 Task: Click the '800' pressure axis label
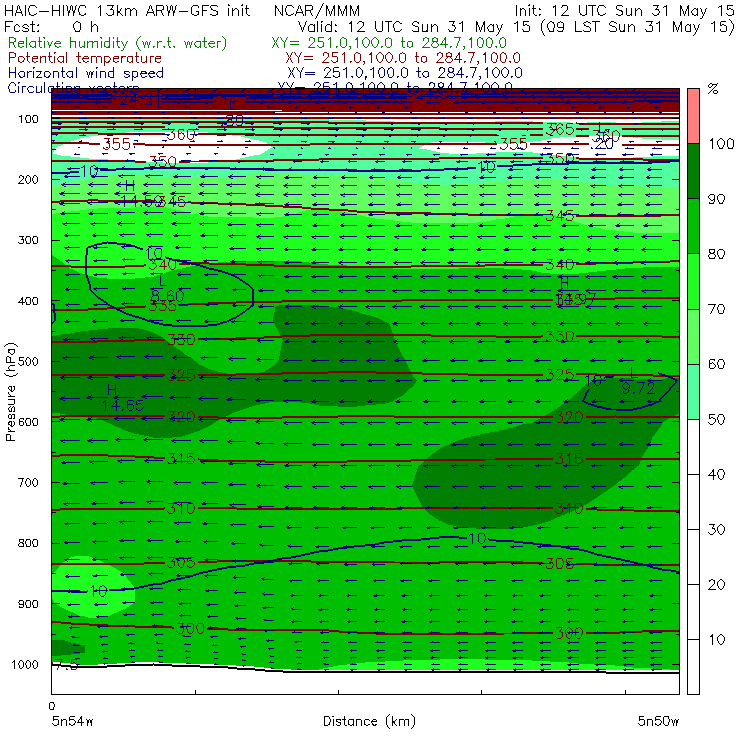point(29,544)
